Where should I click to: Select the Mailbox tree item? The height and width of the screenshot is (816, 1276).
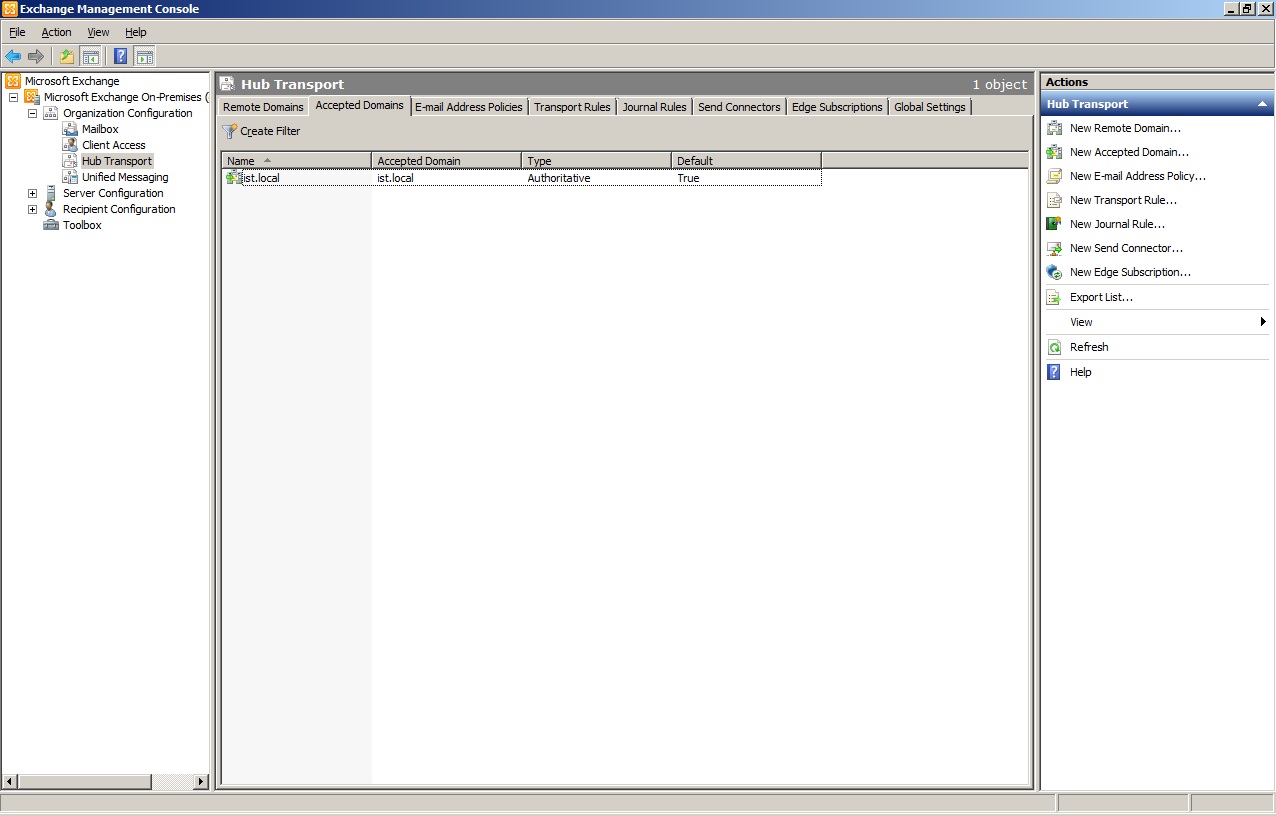(x=100, y=129)
